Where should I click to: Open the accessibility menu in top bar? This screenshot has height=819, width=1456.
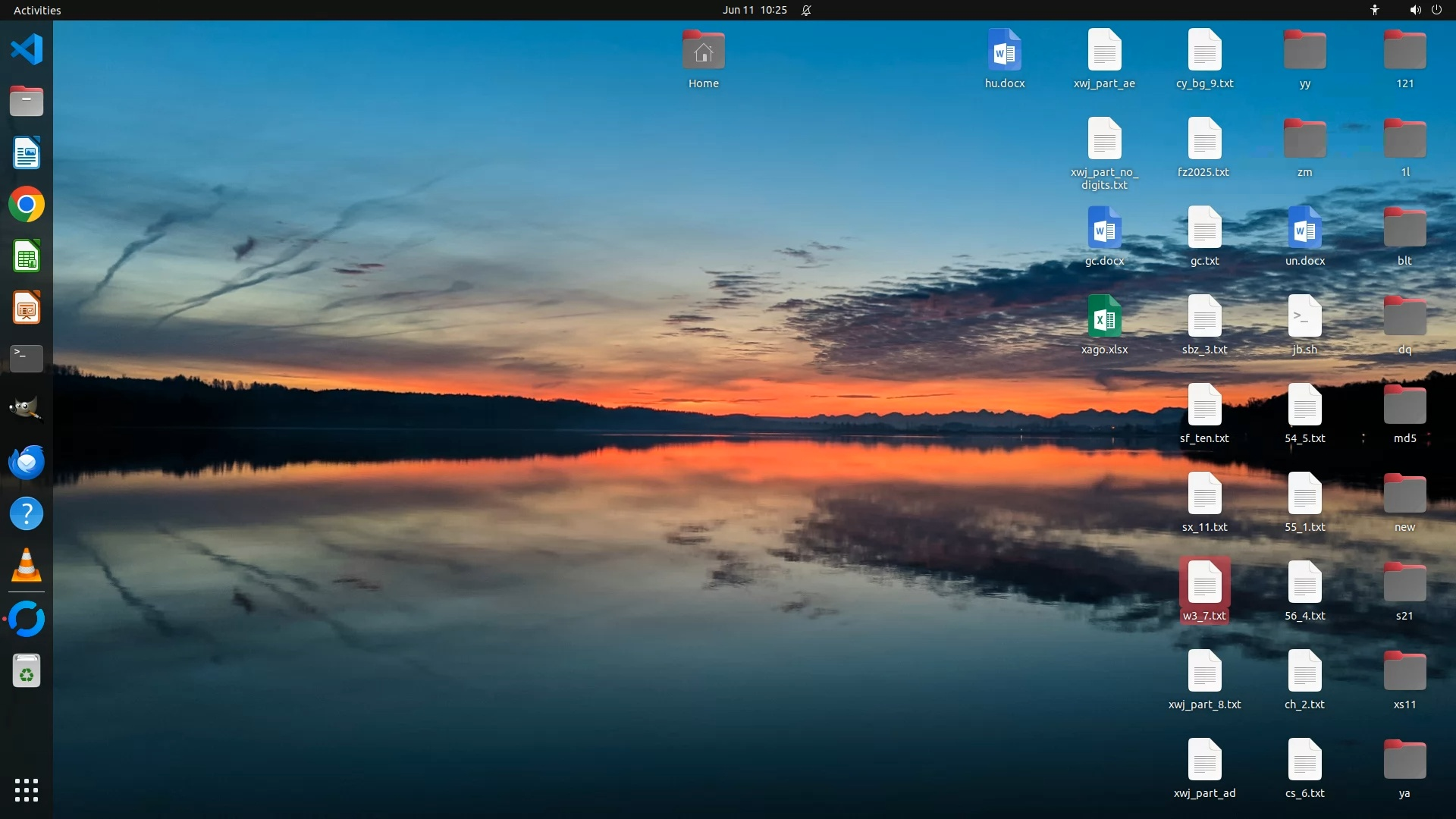coord(1374,10)
